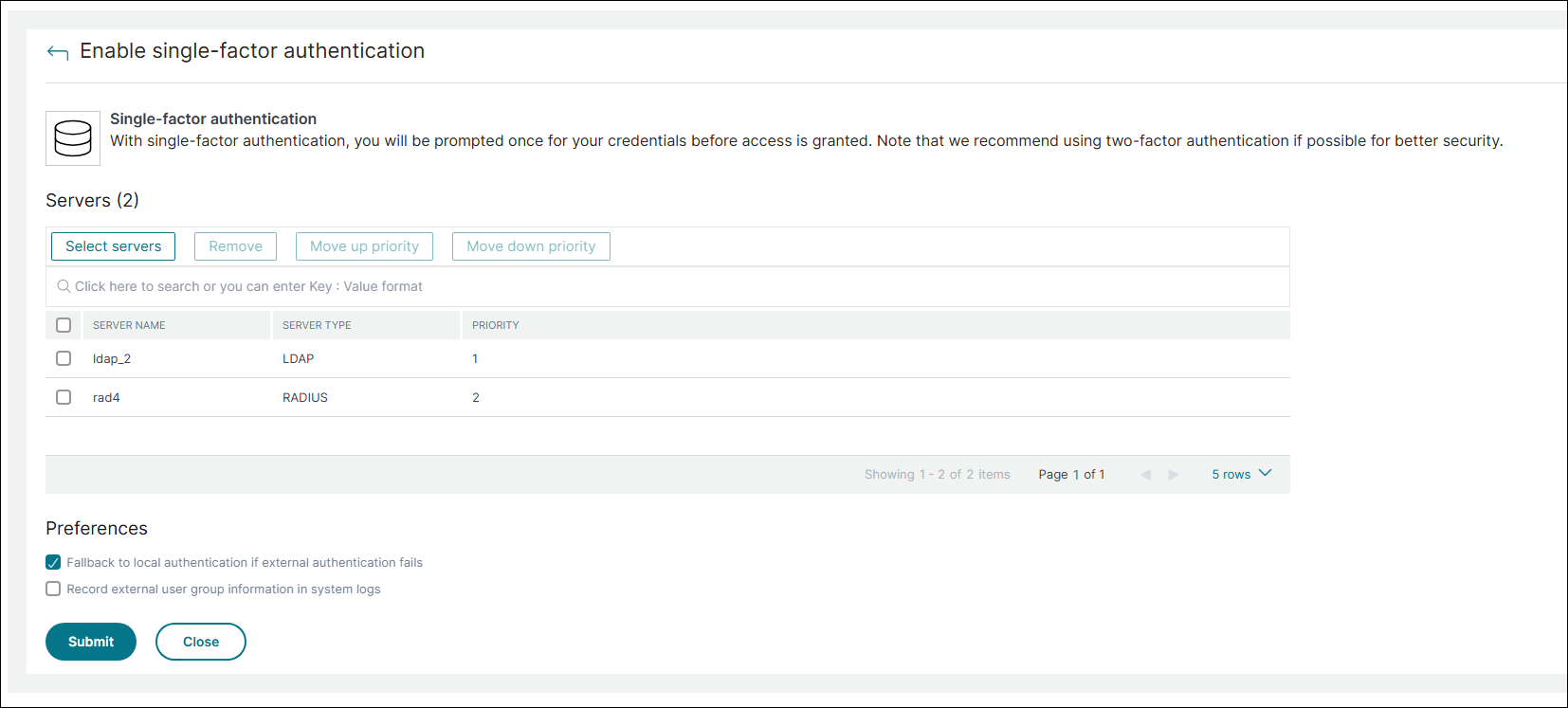
Task: Click the RADIUS server type cell
Action: click(305, 397)
